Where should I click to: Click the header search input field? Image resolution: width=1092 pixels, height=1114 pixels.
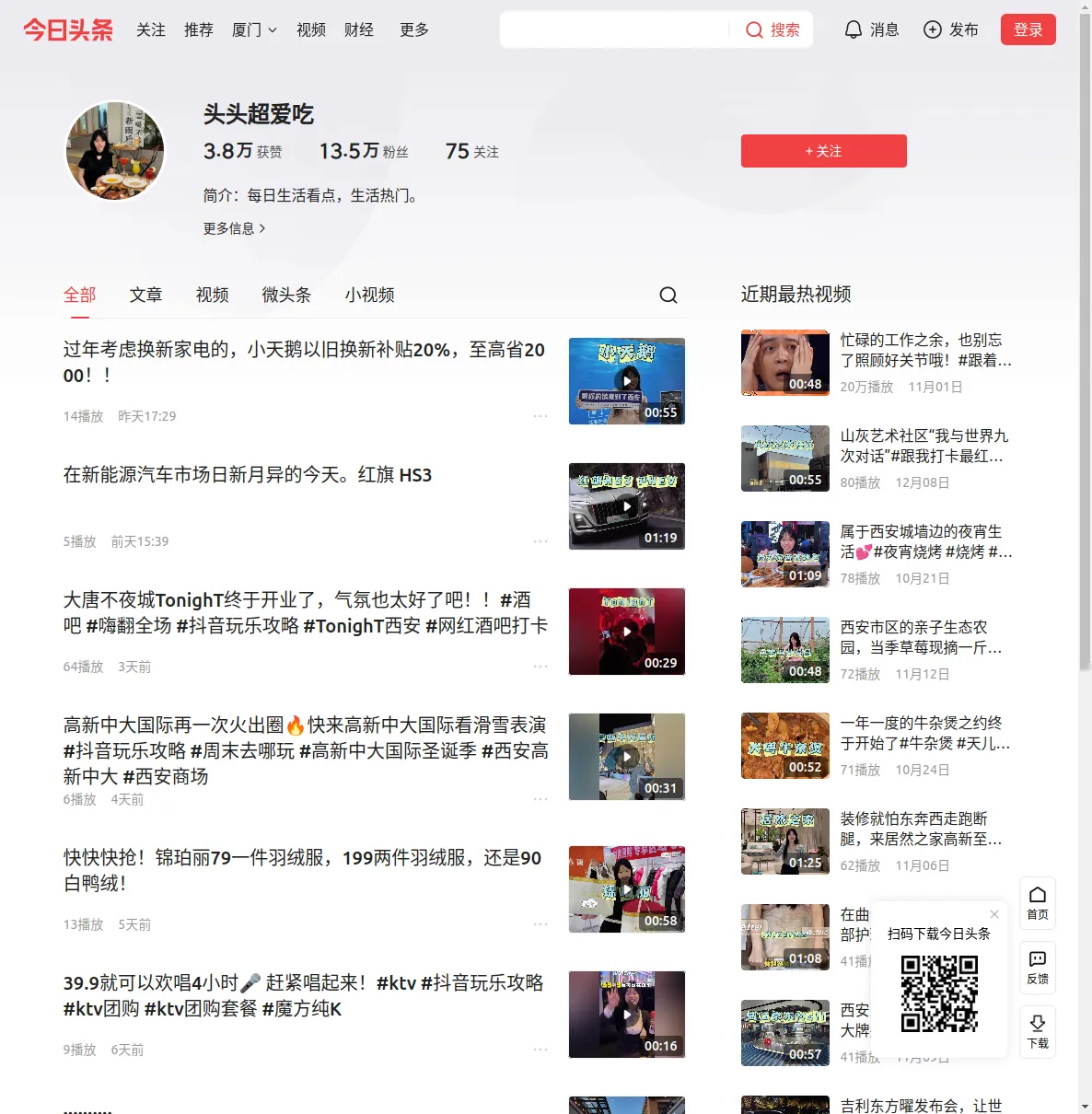point(614,30)
